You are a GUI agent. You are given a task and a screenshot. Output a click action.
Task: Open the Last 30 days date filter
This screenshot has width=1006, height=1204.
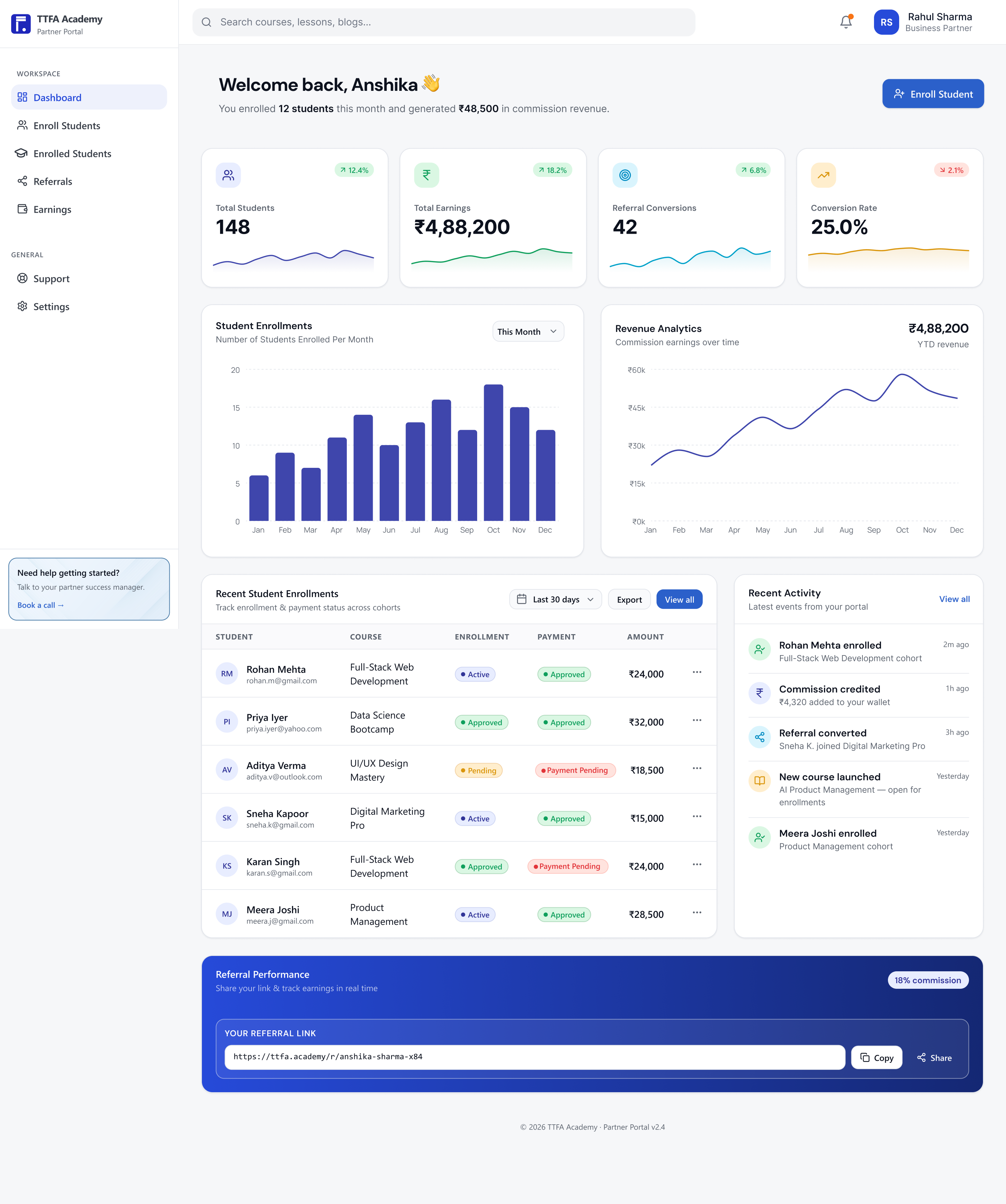click(555, 599)
